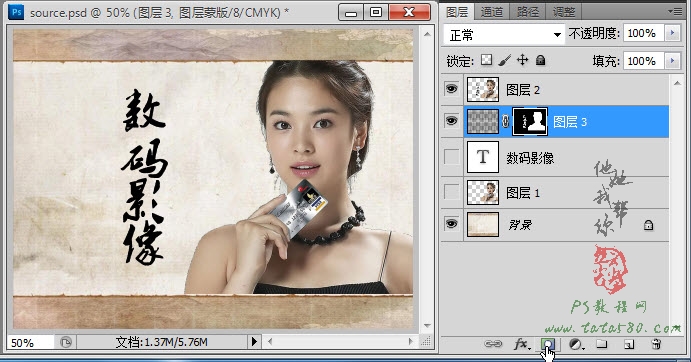This screenshot has height=362, width=691.
Task: Show the 数码影像 text layer visibility
Action: tap(451, 157)
